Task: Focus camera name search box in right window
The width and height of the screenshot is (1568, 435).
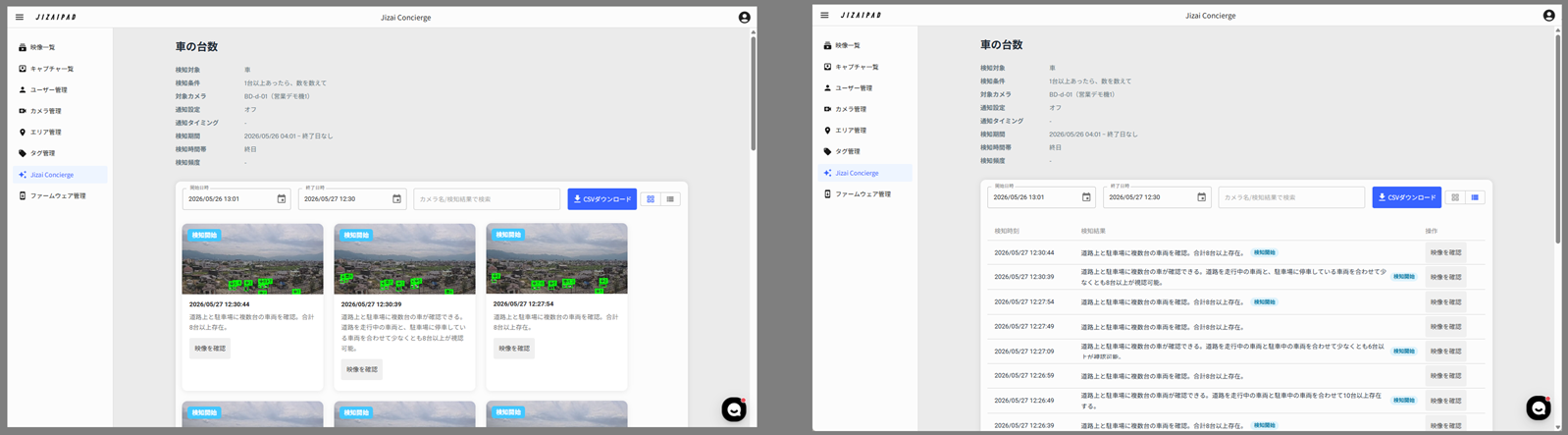Action: pyautogui.click(x=1291, y=196)
